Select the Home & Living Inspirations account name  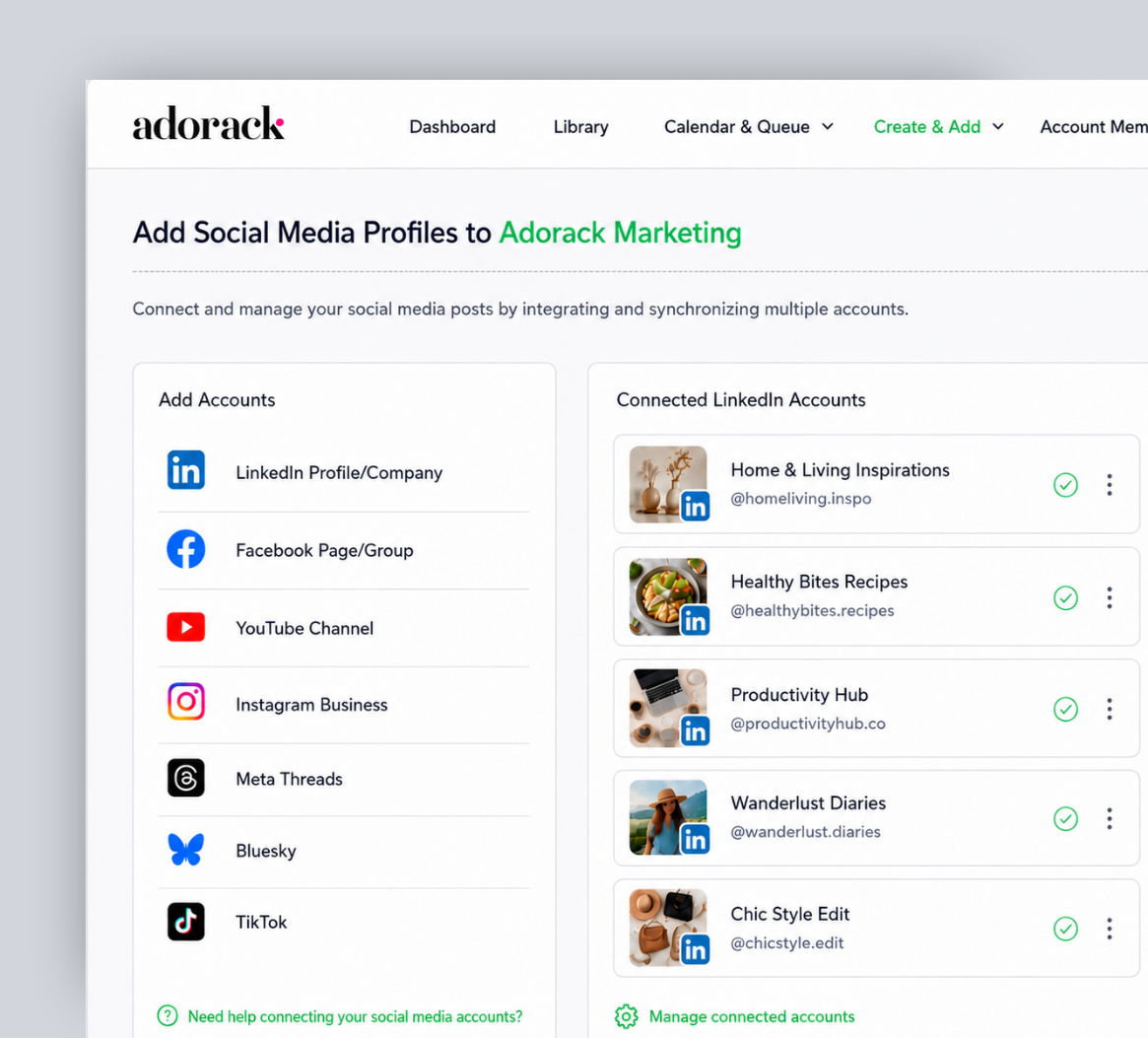840,469
